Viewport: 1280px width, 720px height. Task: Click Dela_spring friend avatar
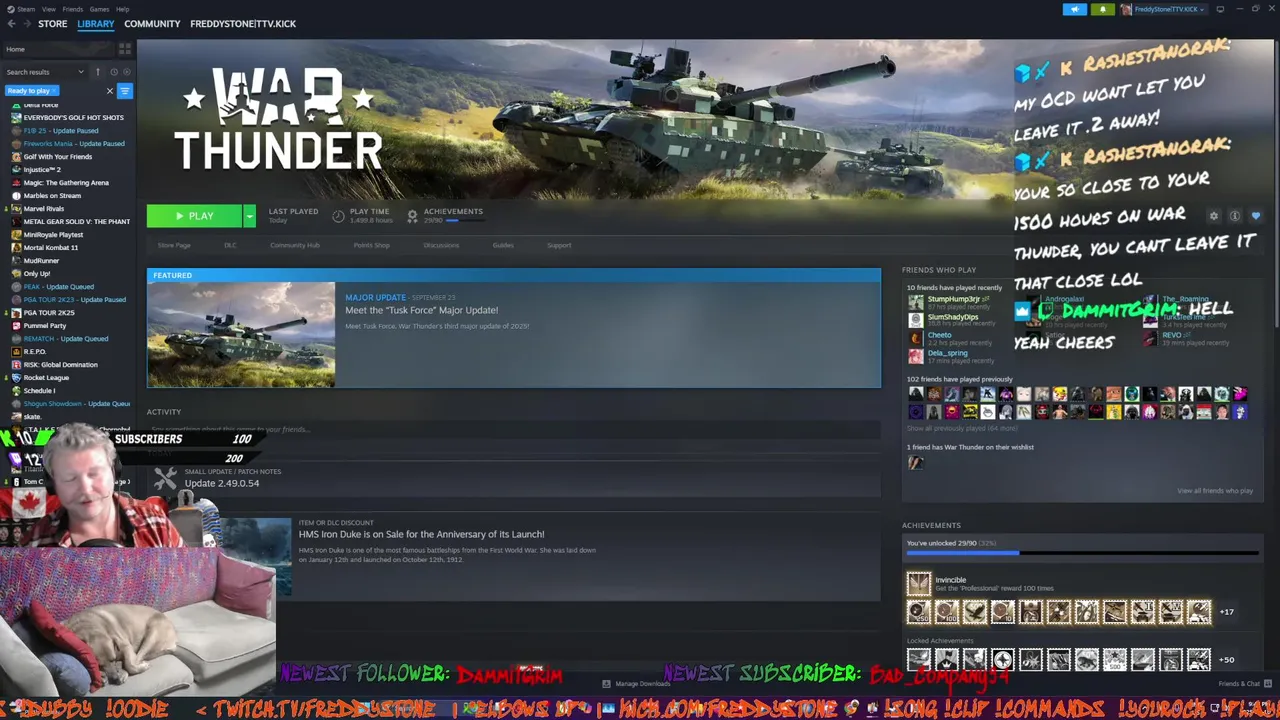(x=915, y=356)
